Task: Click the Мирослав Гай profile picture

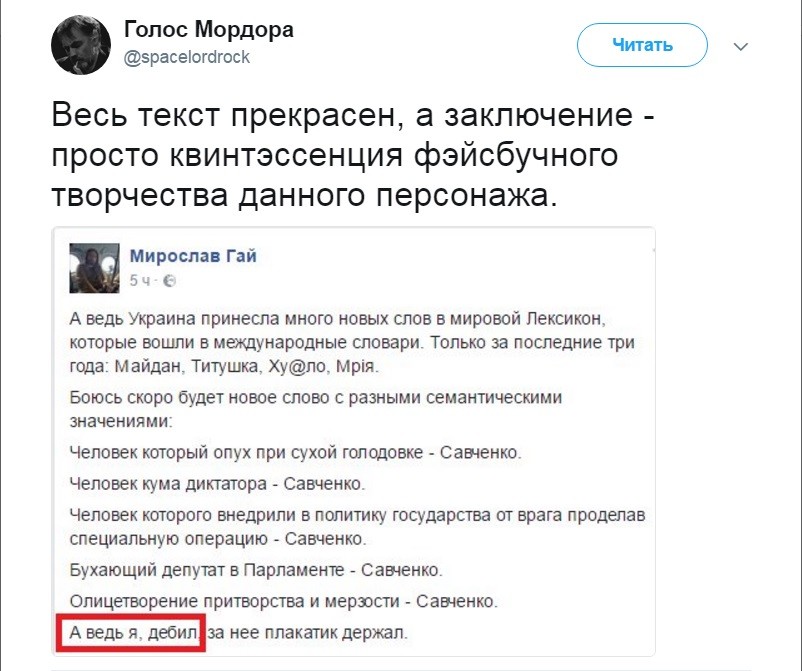Action: click(95, 268)
